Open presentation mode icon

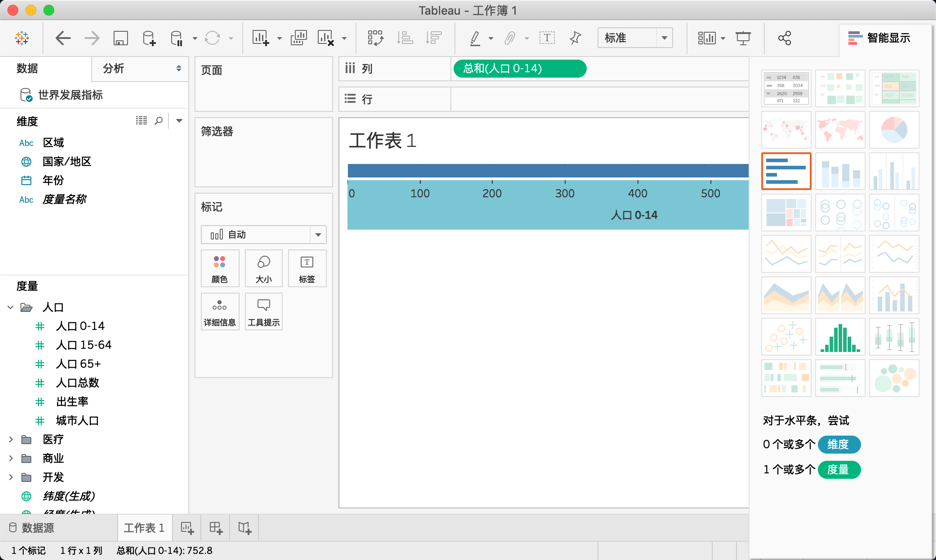(743, 38)
